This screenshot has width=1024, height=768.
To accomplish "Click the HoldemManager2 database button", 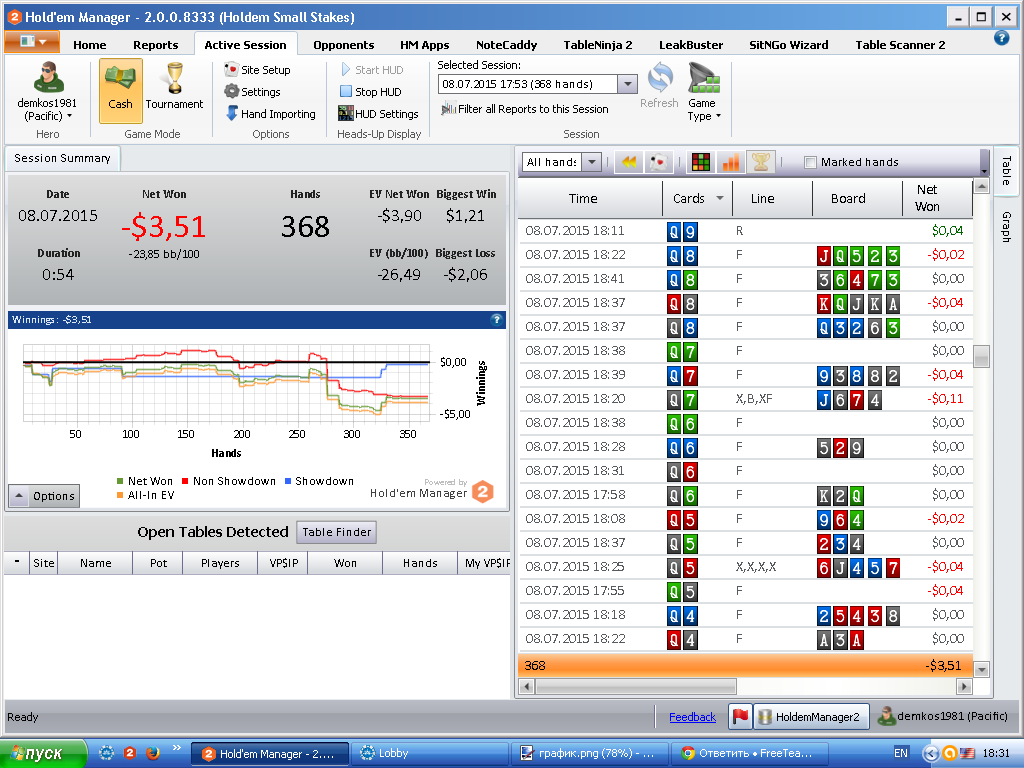I will pyautogui.click(x=811, y=716).
